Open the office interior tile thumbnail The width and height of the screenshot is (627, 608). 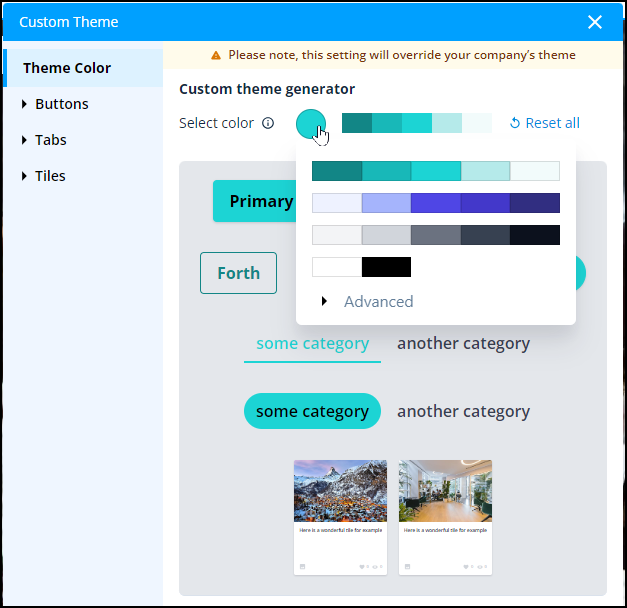point(445,490)
